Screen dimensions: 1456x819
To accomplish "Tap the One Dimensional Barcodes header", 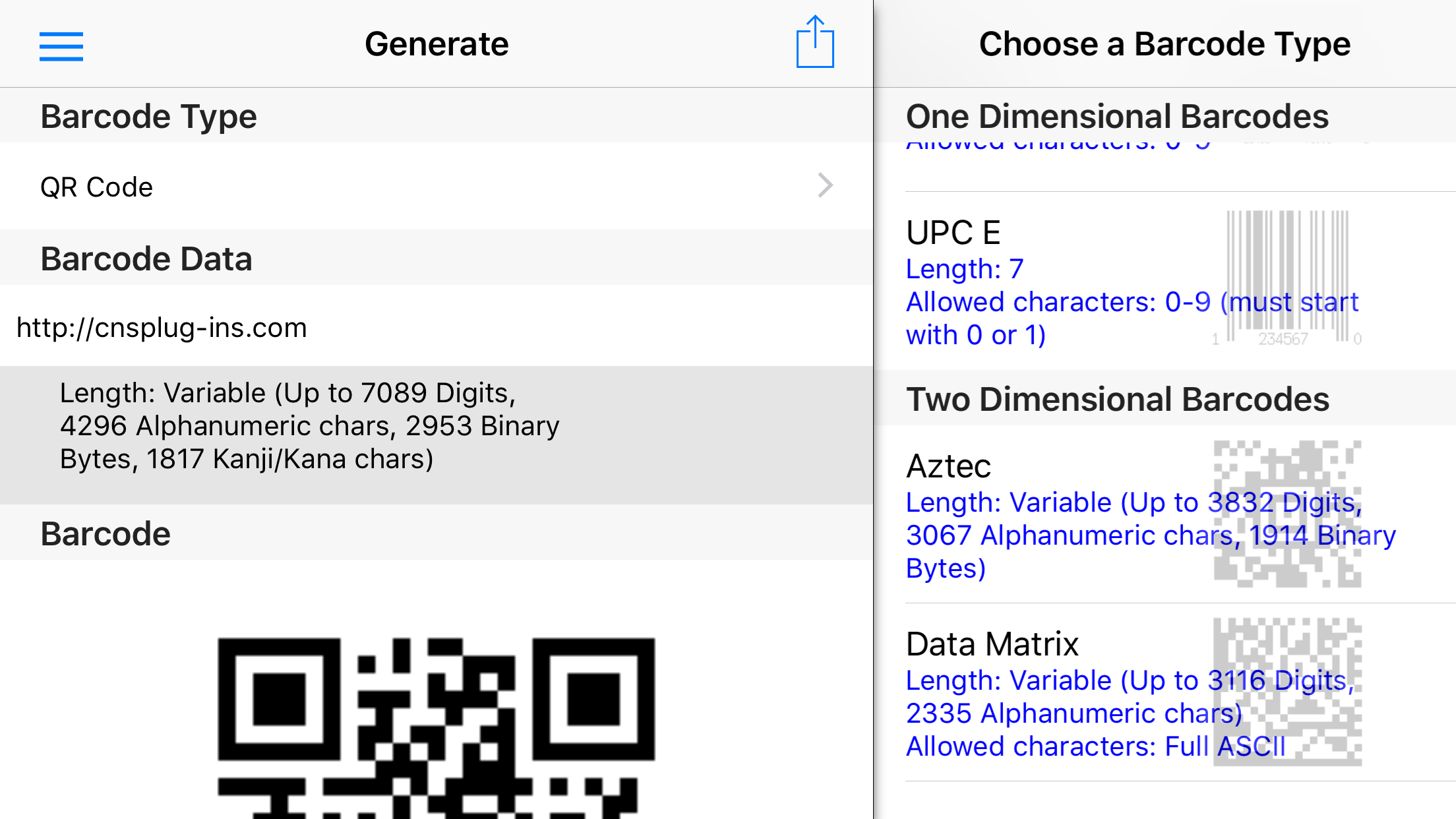I will (x=1117, y=116).
